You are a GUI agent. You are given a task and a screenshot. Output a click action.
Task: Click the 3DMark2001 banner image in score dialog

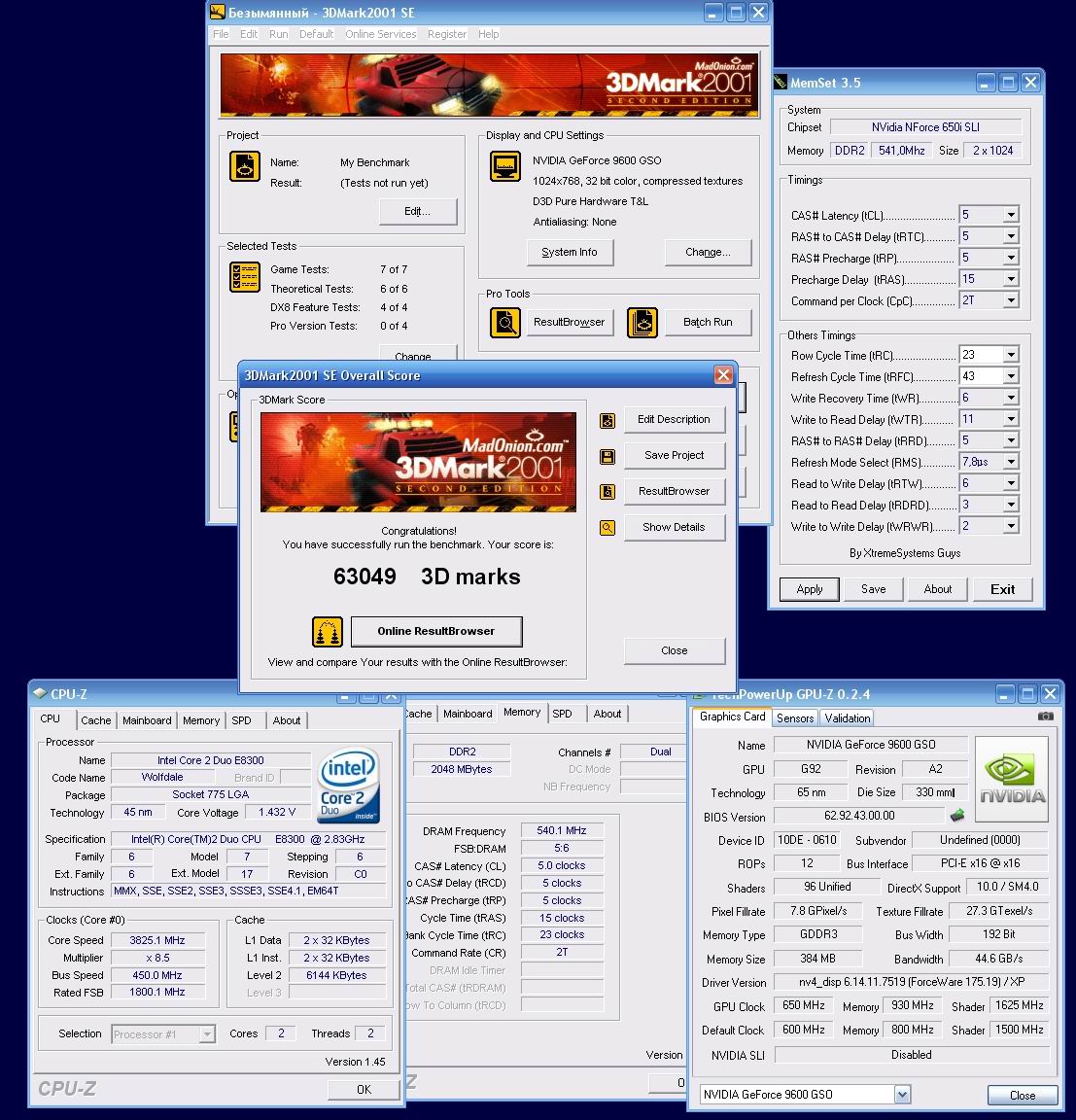tap(418, 462)
